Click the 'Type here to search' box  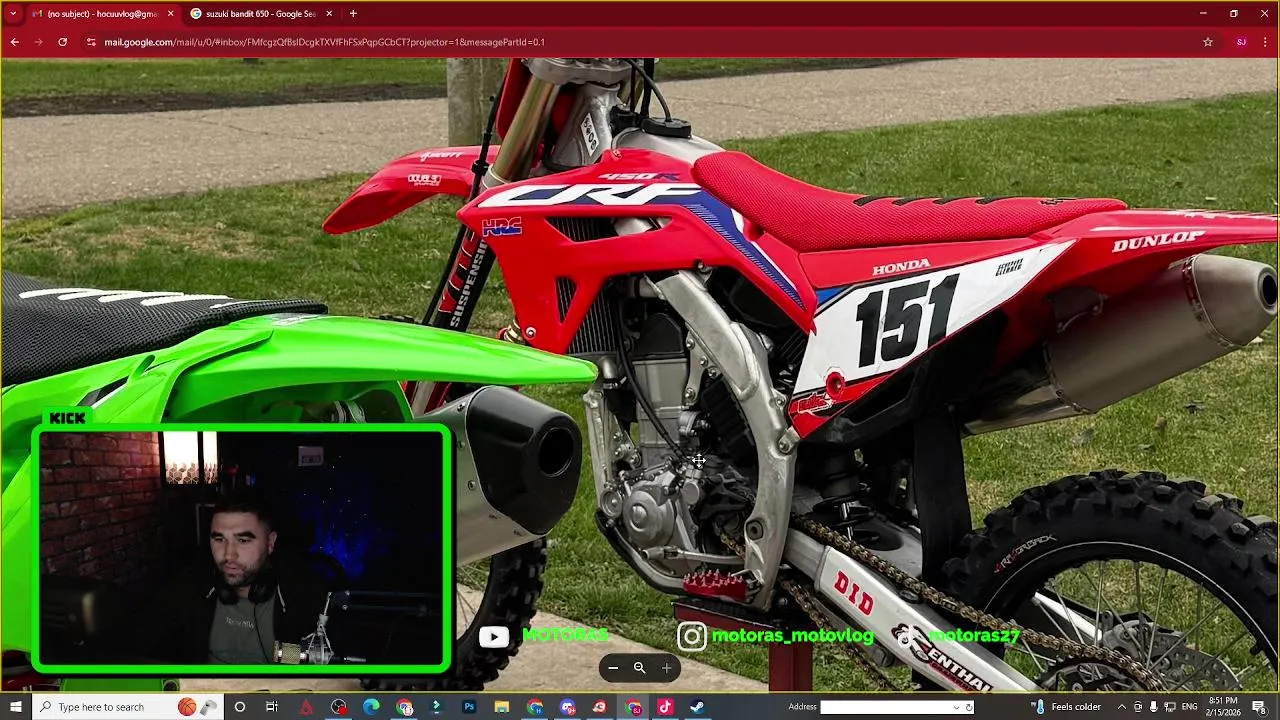129,707
